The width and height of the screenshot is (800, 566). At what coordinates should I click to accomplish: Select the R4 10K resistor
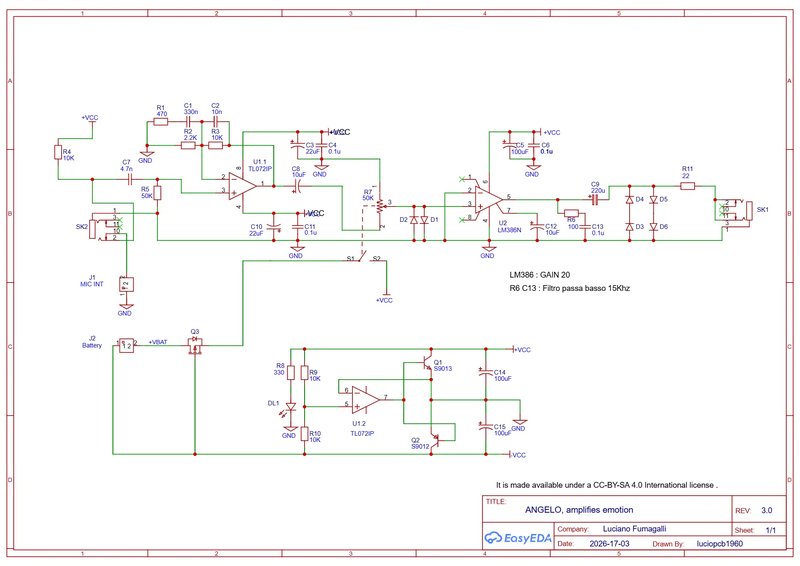[58, 152]
